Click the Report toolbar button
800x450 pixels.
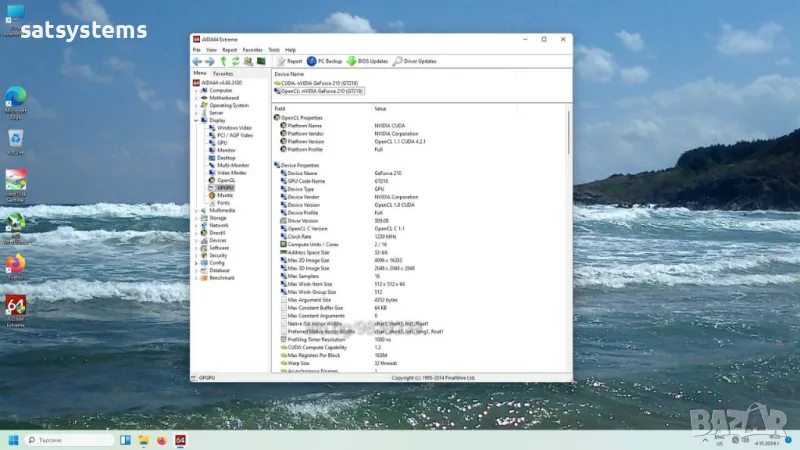[289, 61]
